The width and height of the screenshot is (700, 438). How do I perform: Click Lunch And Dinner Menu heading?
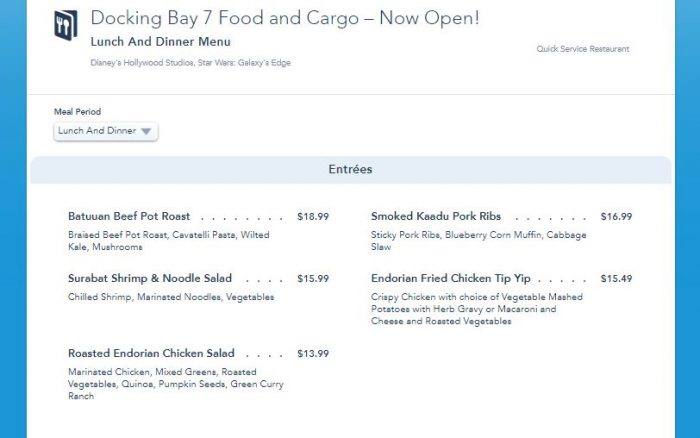click(x=161, y=42)
